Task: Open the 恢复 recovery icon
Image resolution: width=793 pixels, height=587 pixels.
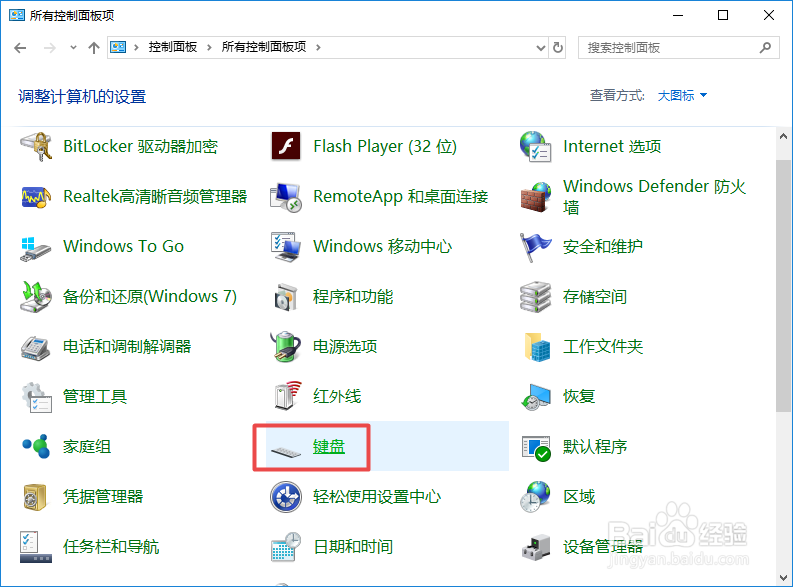Action: click(x=536, y=397)
